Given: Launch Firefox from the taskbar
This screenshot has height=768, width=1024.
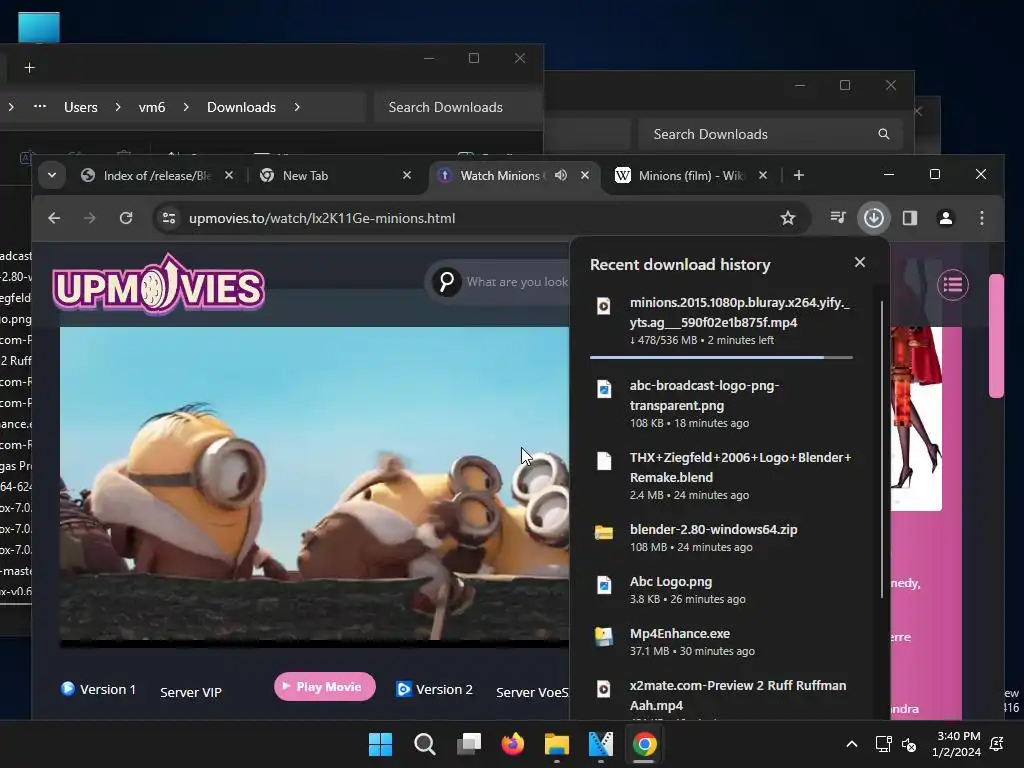Looking at the screenshot, I should [x=513, y=744].
